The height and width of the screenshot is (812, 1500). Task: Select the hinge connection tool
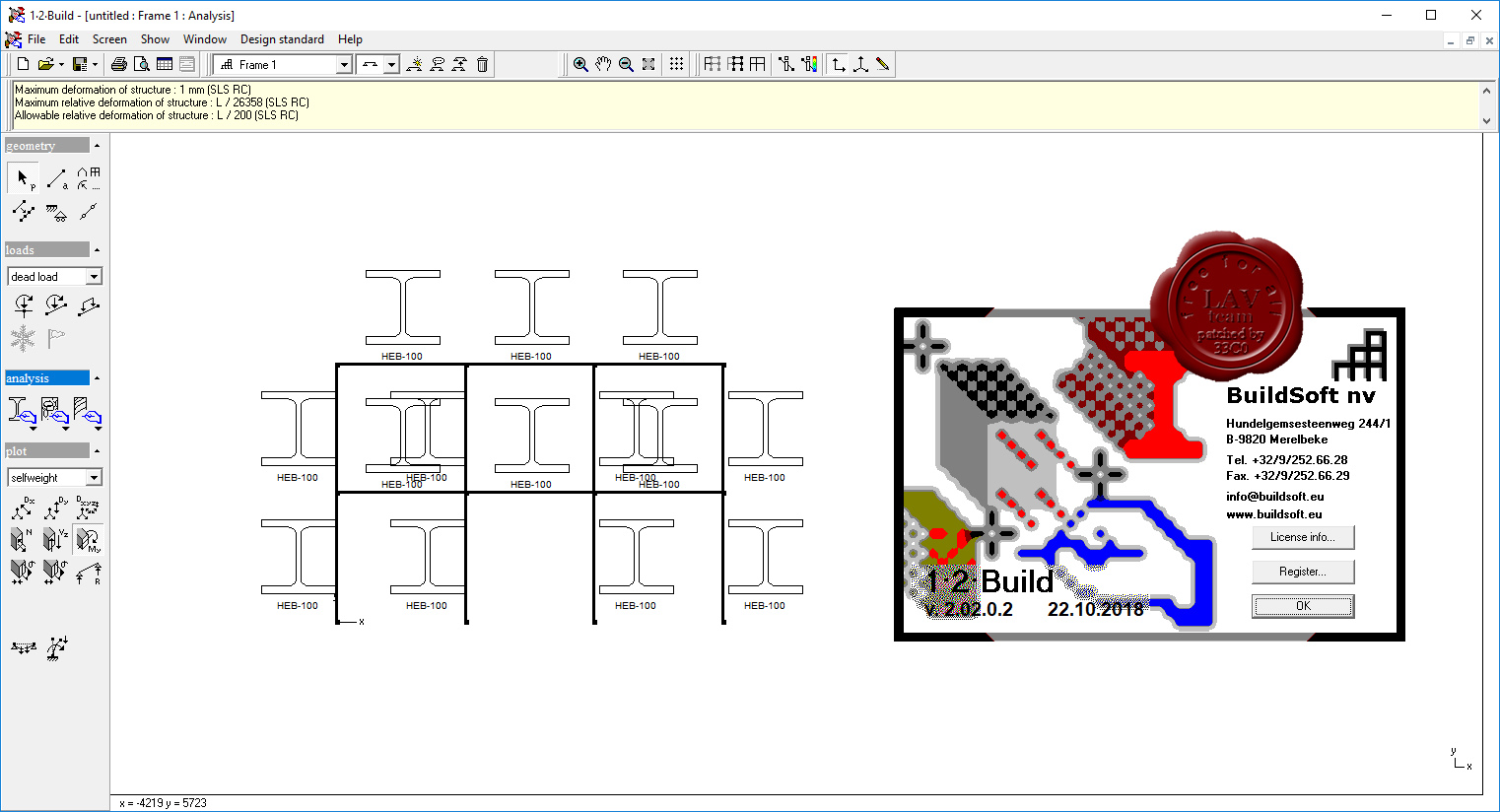(89, 211)
